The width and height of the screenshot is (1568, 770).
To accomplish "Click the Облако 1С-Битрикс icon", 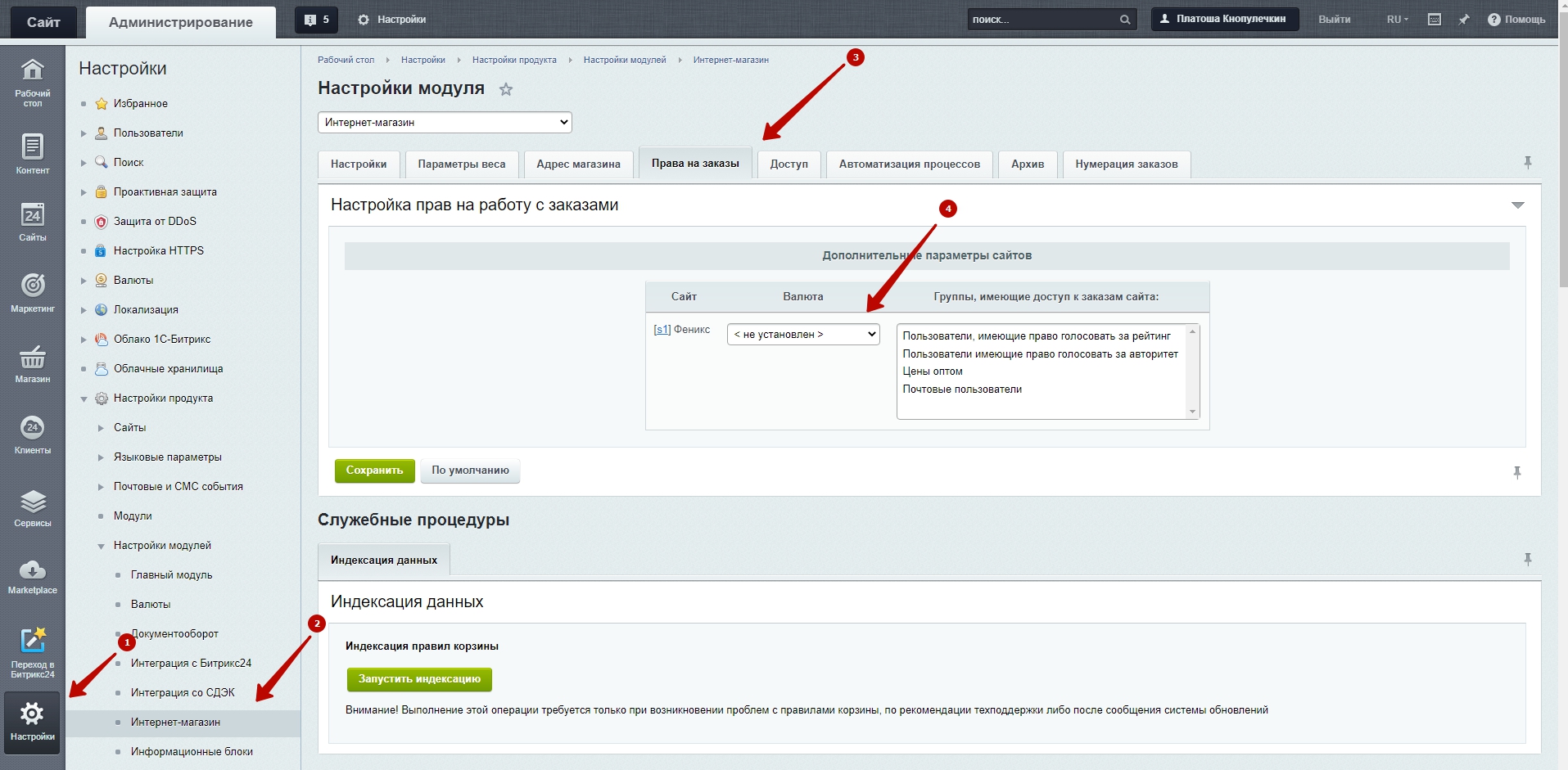I will point(102,339).
